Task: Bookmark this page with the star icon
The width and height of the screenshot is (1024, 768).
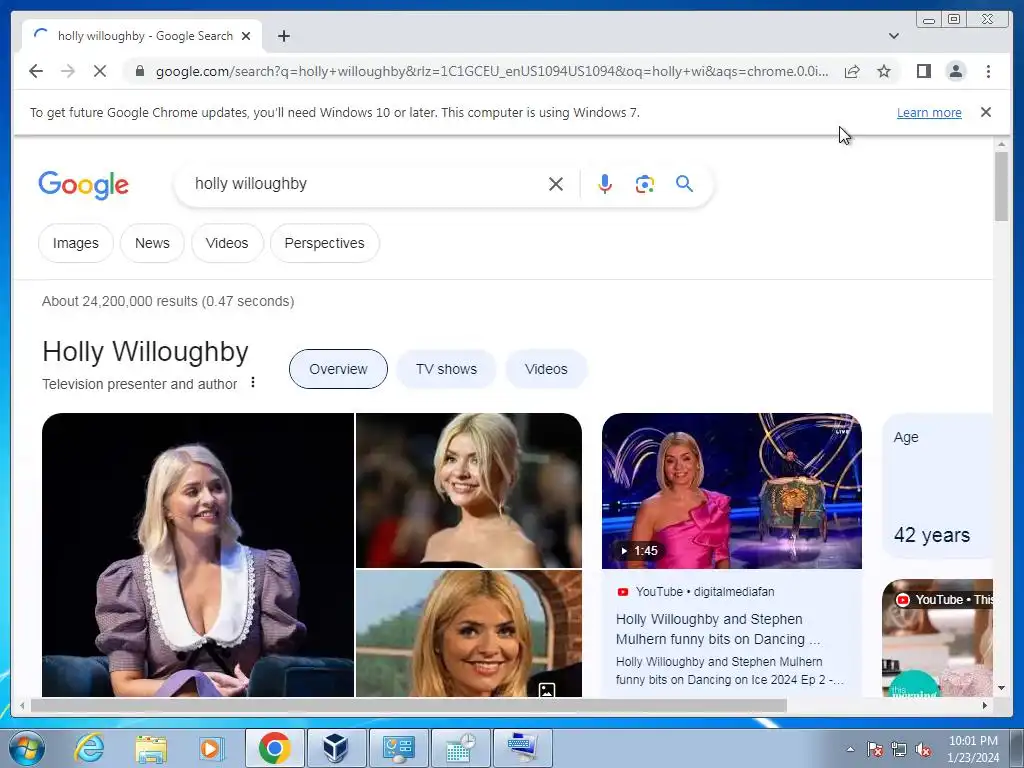Action: [x=884, y=71]
